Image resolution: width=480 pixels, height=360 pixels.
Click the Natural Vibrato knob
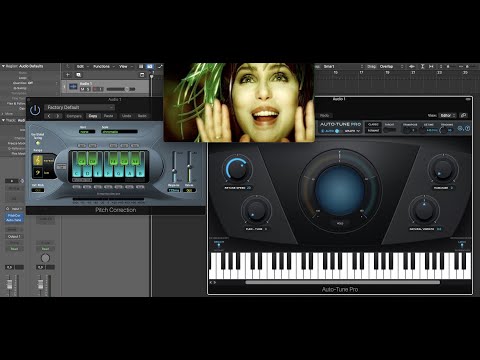424,210
